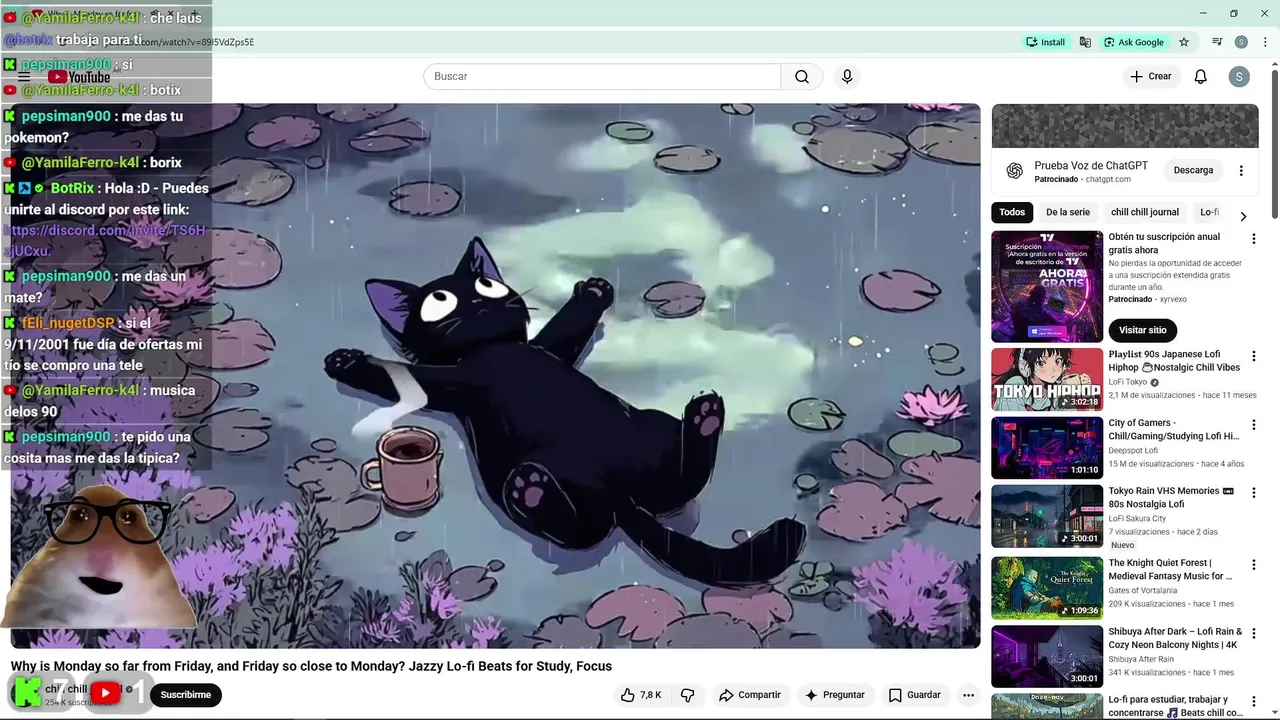Click the Subscribe (Suscribirme) button
The image size is (1280, 720).
click(186, 695)
